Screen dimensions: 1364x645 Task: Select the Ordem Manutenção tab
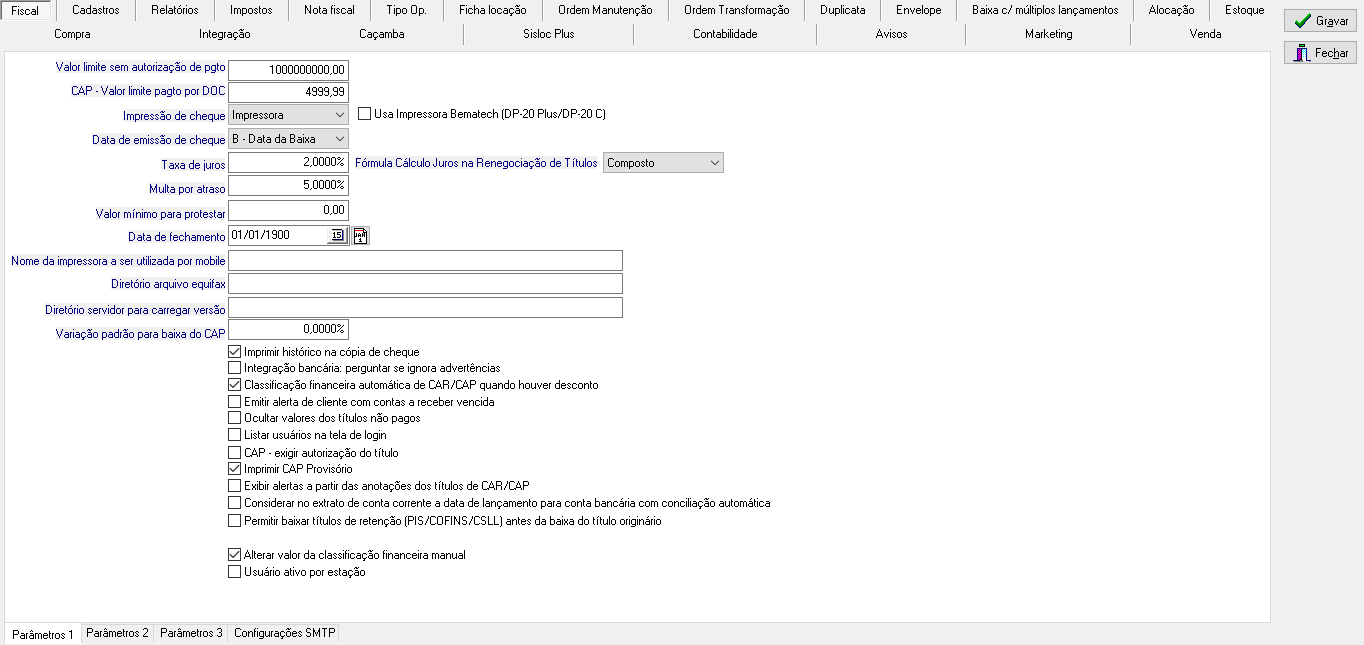coord(605,10)
